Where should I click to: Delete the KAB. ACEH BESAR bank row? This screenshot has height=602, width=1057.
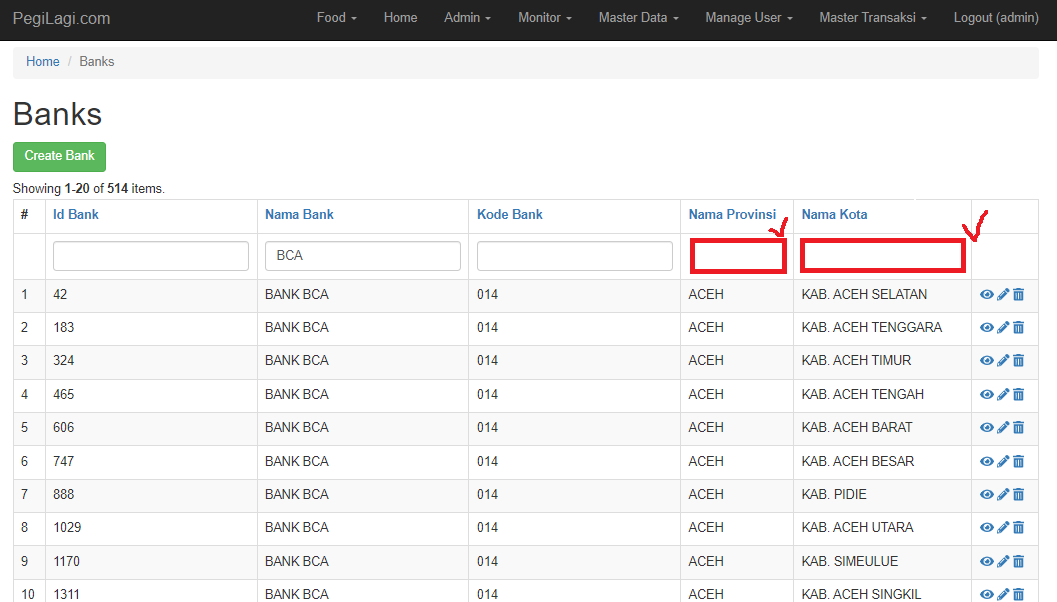pos(1019,462)
